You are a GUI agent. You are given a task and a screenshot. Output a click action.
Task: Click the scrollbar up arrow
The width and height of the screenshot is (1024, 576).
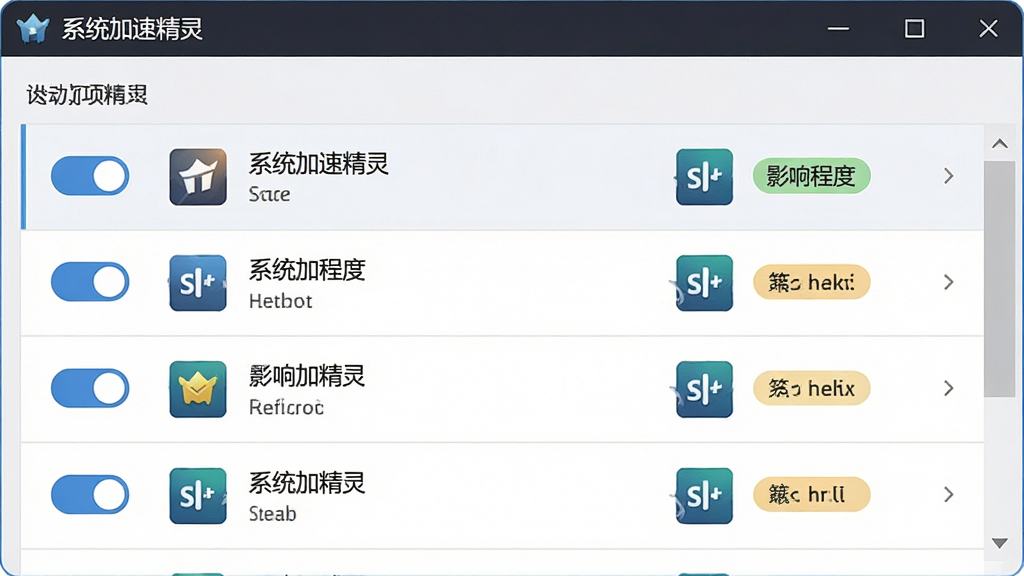[x=999, y=144]
